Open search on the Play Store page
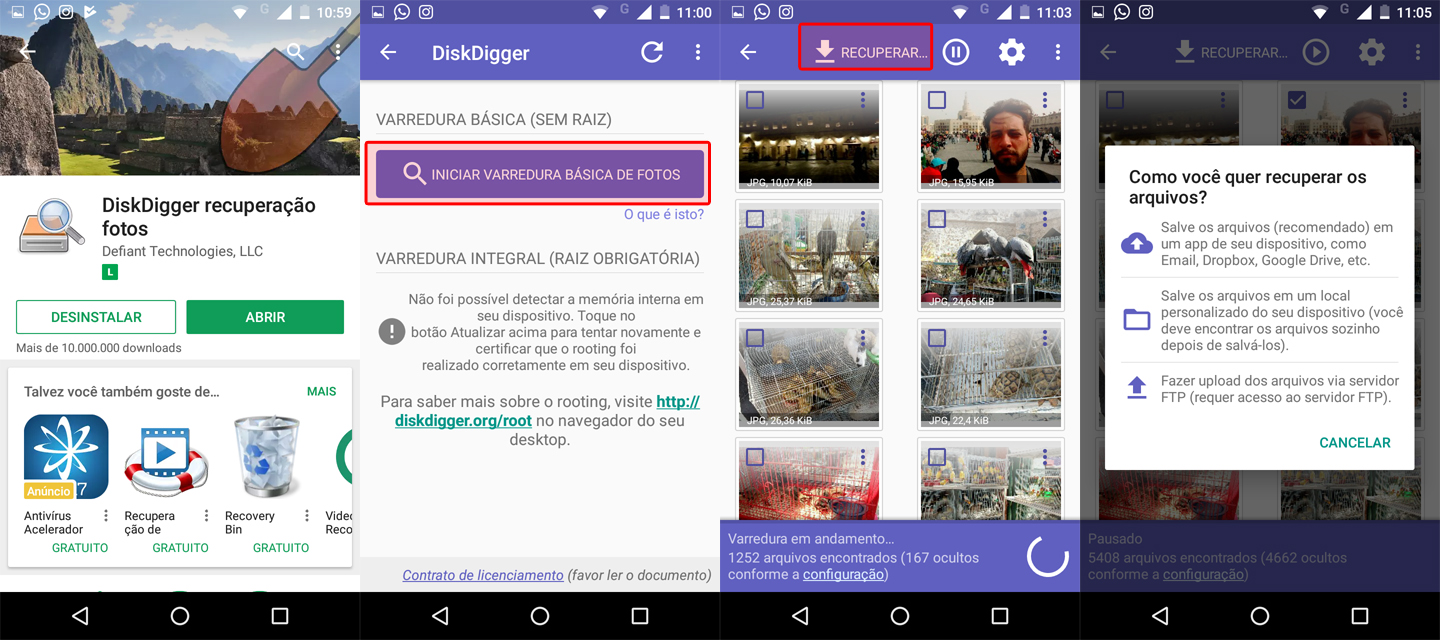 tap(295, 51)
